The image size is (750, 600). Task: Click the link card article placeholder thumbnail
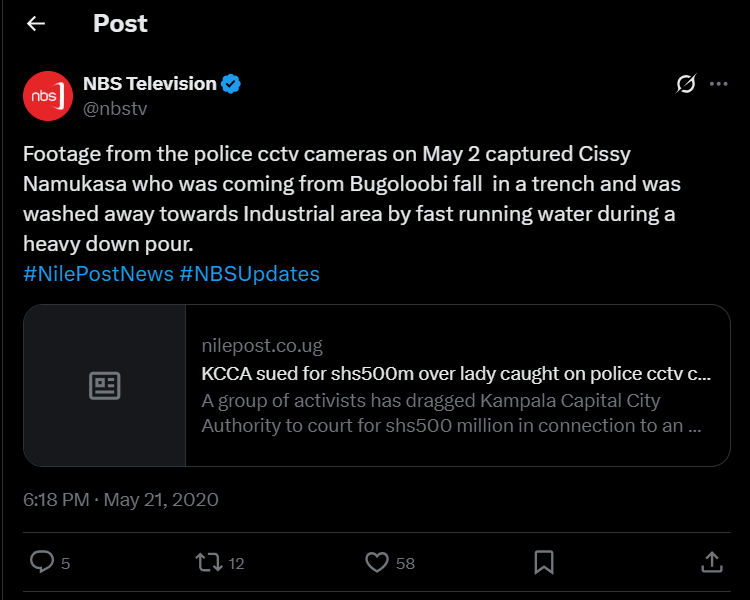[x=104, y=386]
